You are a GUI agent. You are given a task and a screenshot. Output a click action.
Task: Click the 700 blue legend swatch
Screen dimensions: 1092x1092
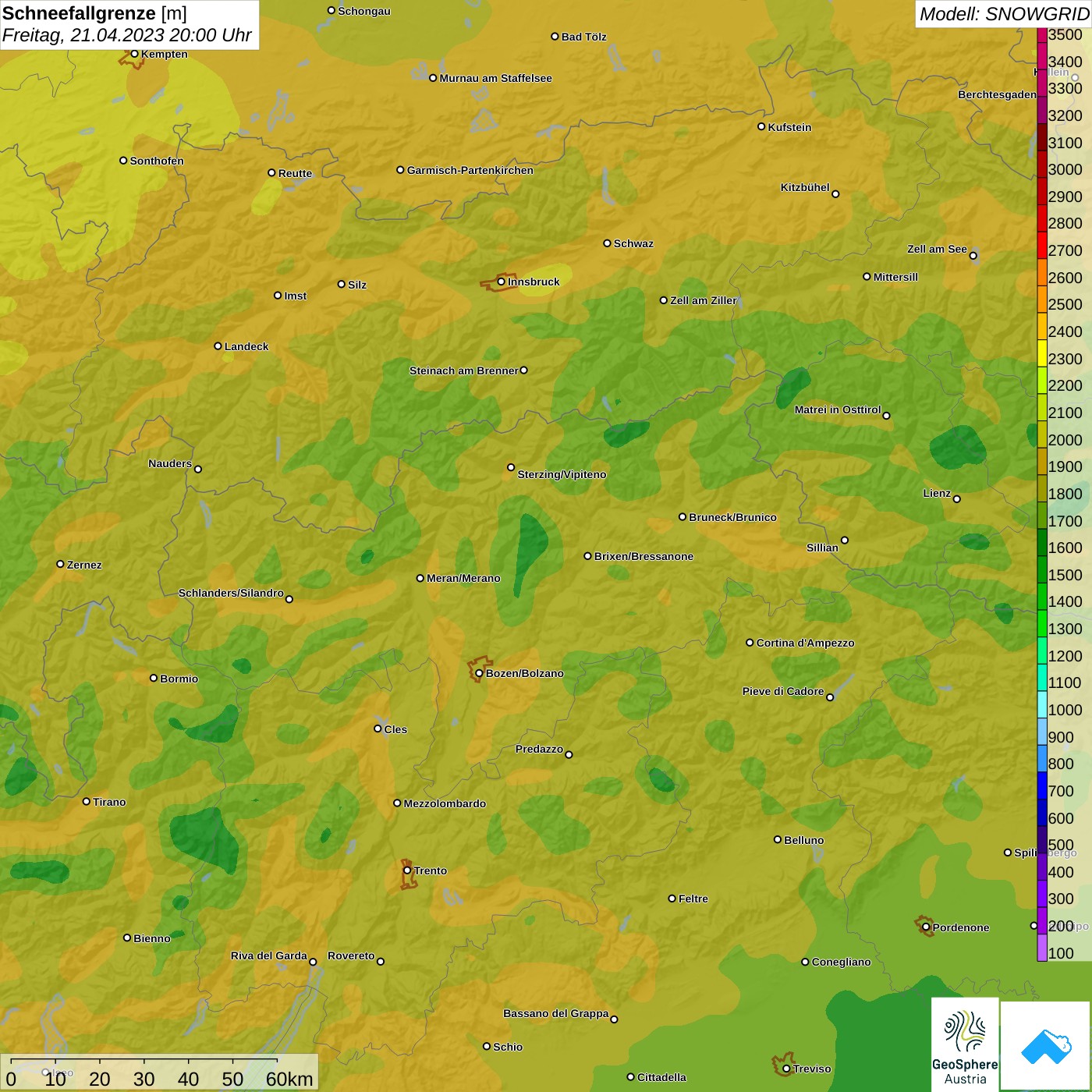1042,785
